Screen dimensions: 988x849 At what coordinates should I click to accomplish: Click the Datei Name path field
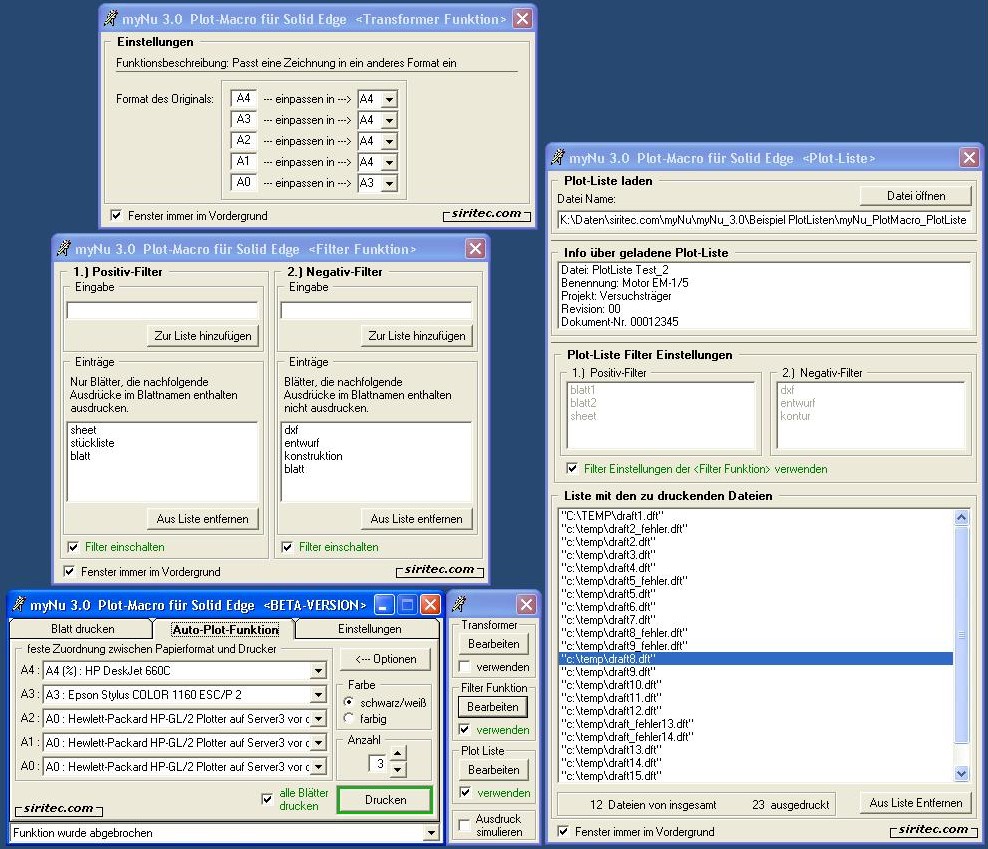click(764, 220)
